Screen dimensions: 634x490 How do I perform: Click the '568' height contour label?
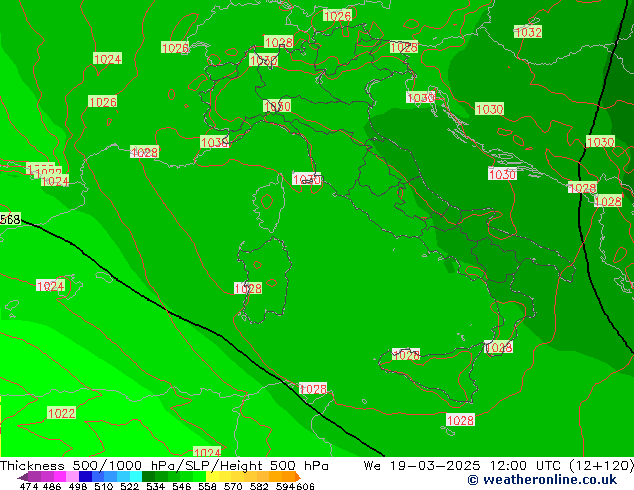point(10,219)
